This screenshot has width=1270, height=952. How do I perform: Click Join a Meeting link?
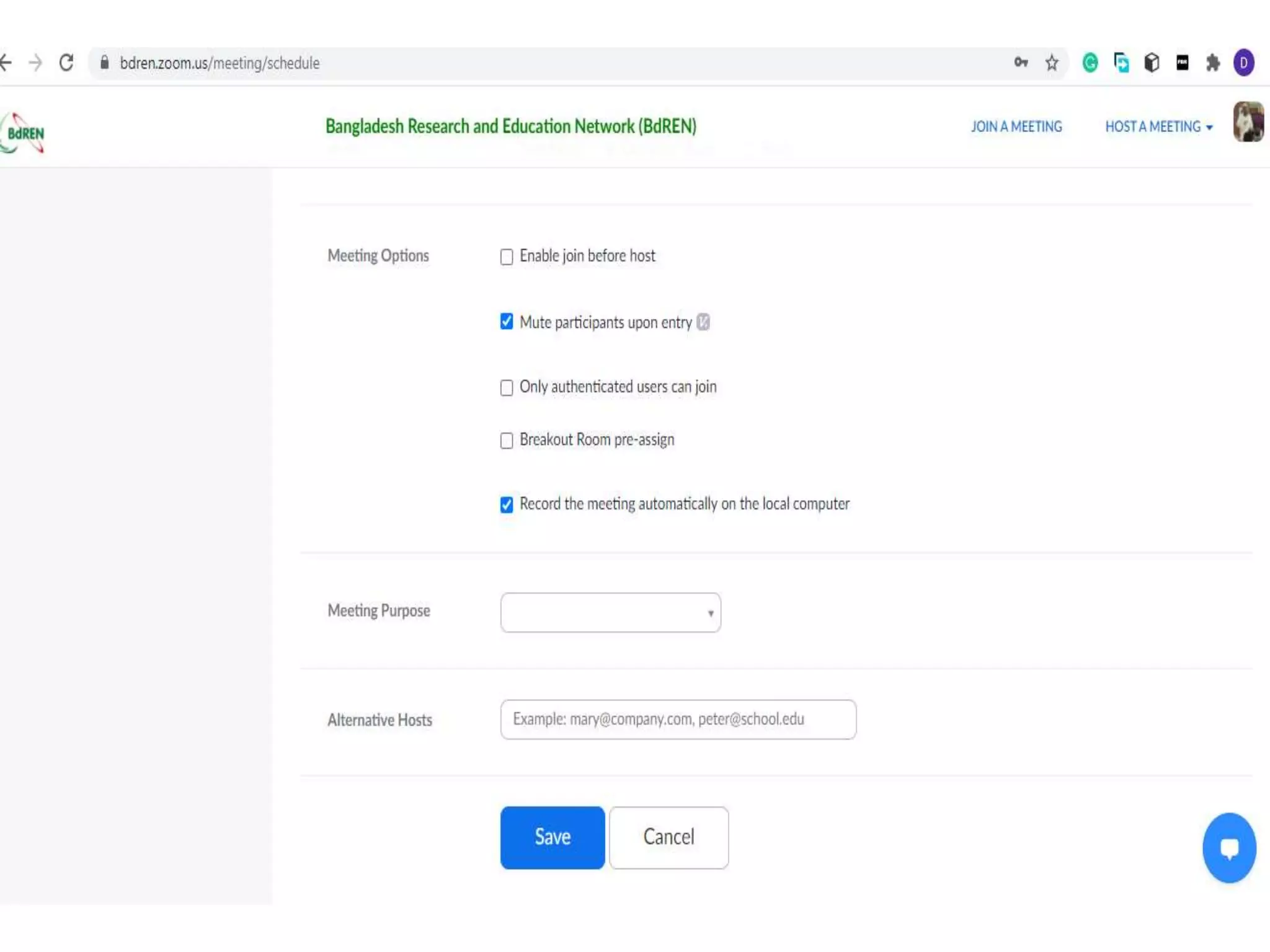pyautogui.click(x=1016, y=127)
